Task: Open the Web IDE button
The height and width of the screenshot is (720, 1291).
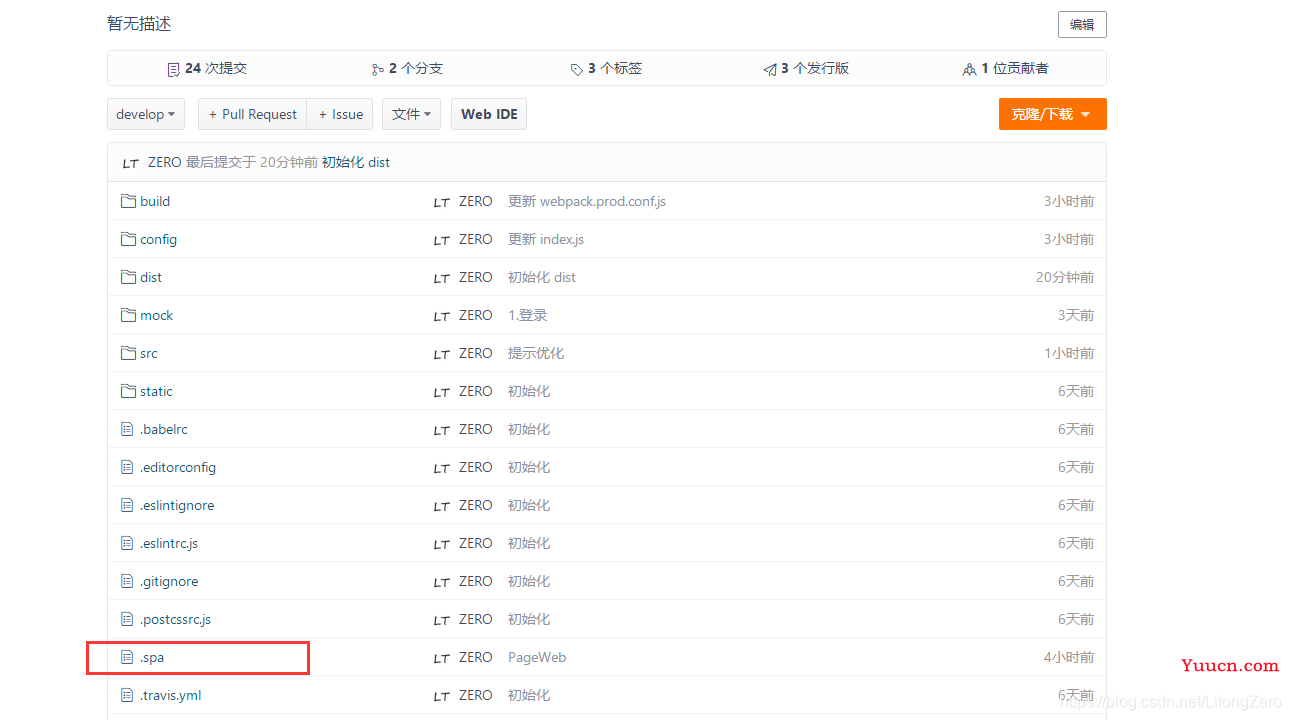Action: (489, 114)
